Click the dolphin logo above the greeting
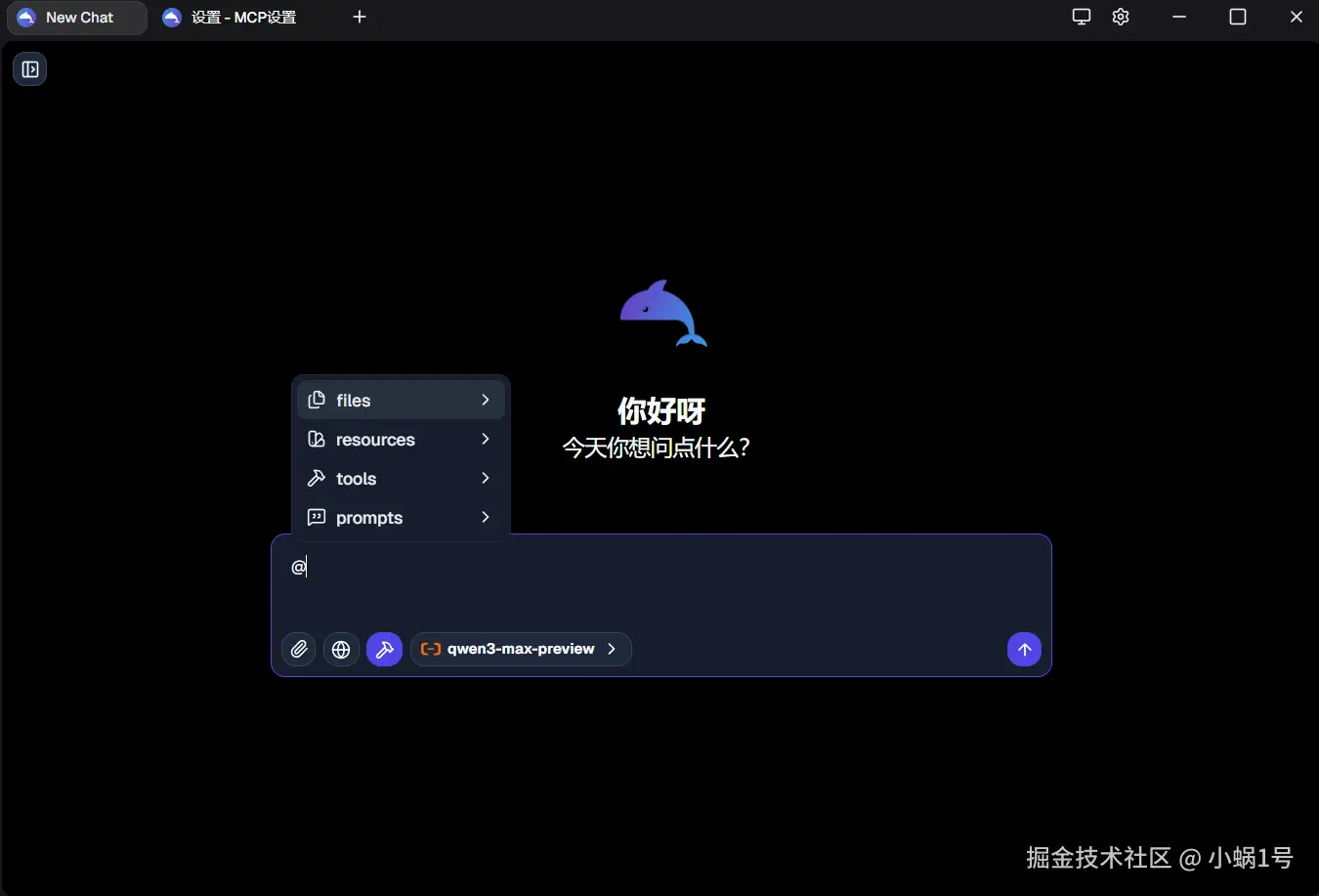 point(662,313)
